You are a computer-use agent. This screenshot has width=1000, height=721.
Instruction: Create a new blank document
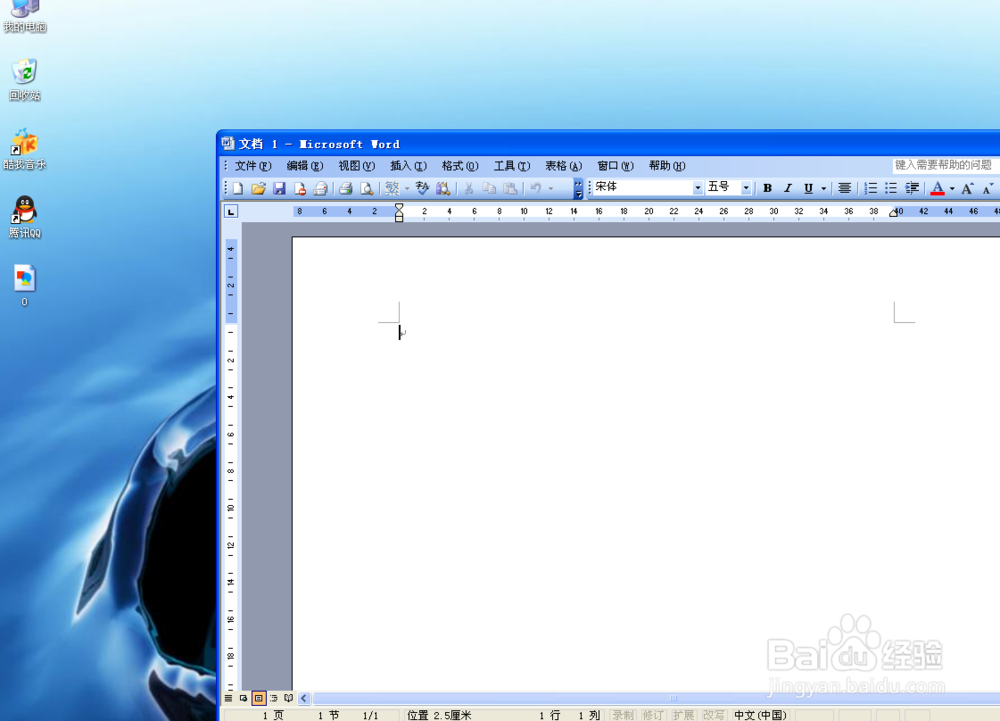238,189
